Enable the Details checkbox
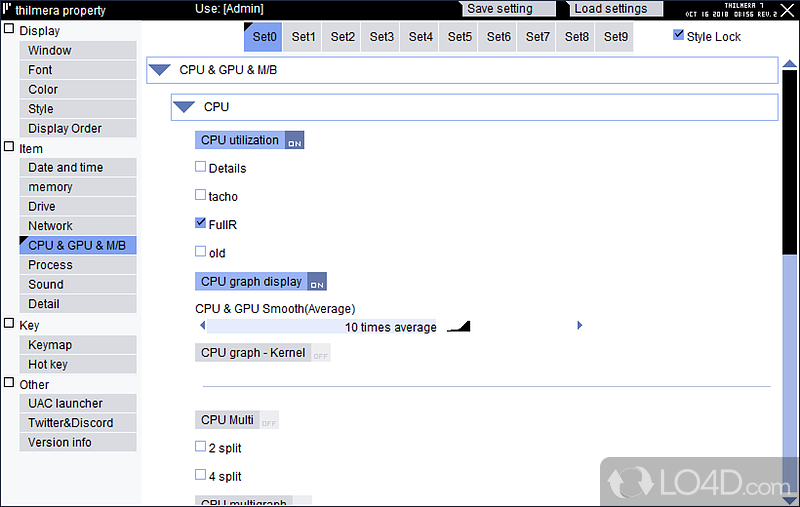The image size is (800, 507). click(x=201, y=167)
